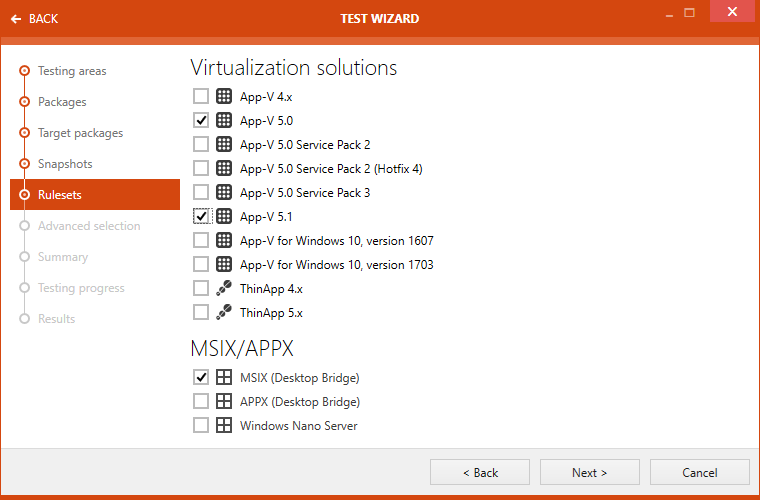Click the < Back button at bottom

coord(480,472)
